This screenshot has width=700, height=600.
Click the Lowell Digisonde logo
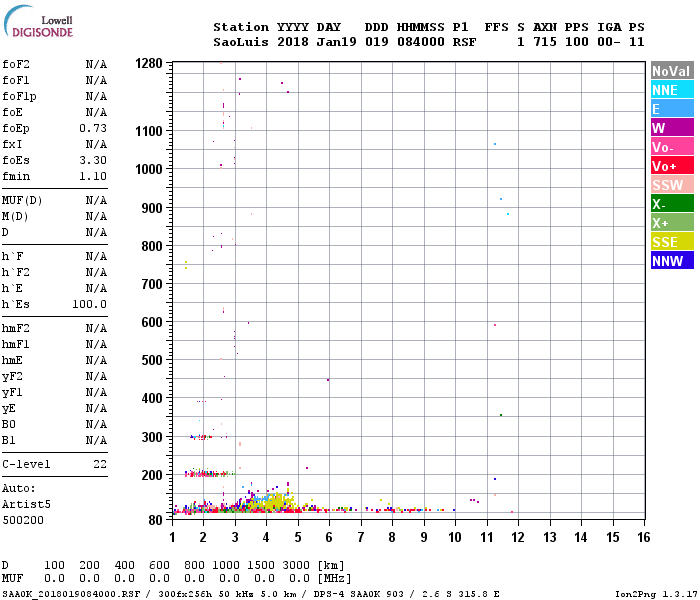[38, 21]
